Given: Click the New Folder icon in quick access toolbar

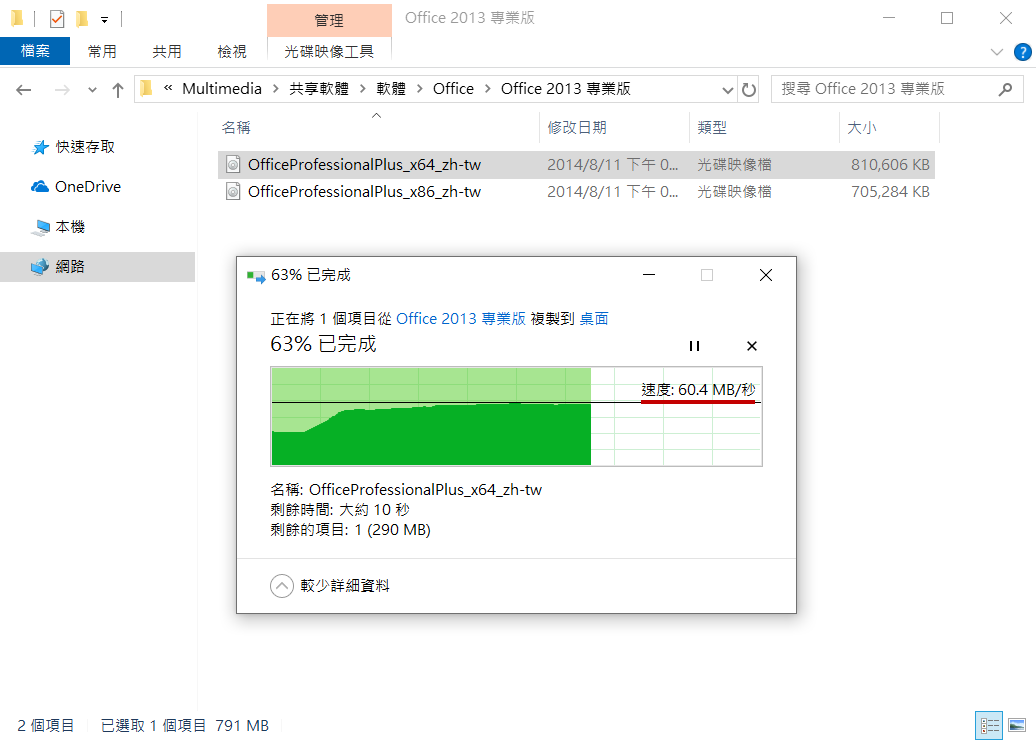Looking at the screenshot, I should click(82, 18).
